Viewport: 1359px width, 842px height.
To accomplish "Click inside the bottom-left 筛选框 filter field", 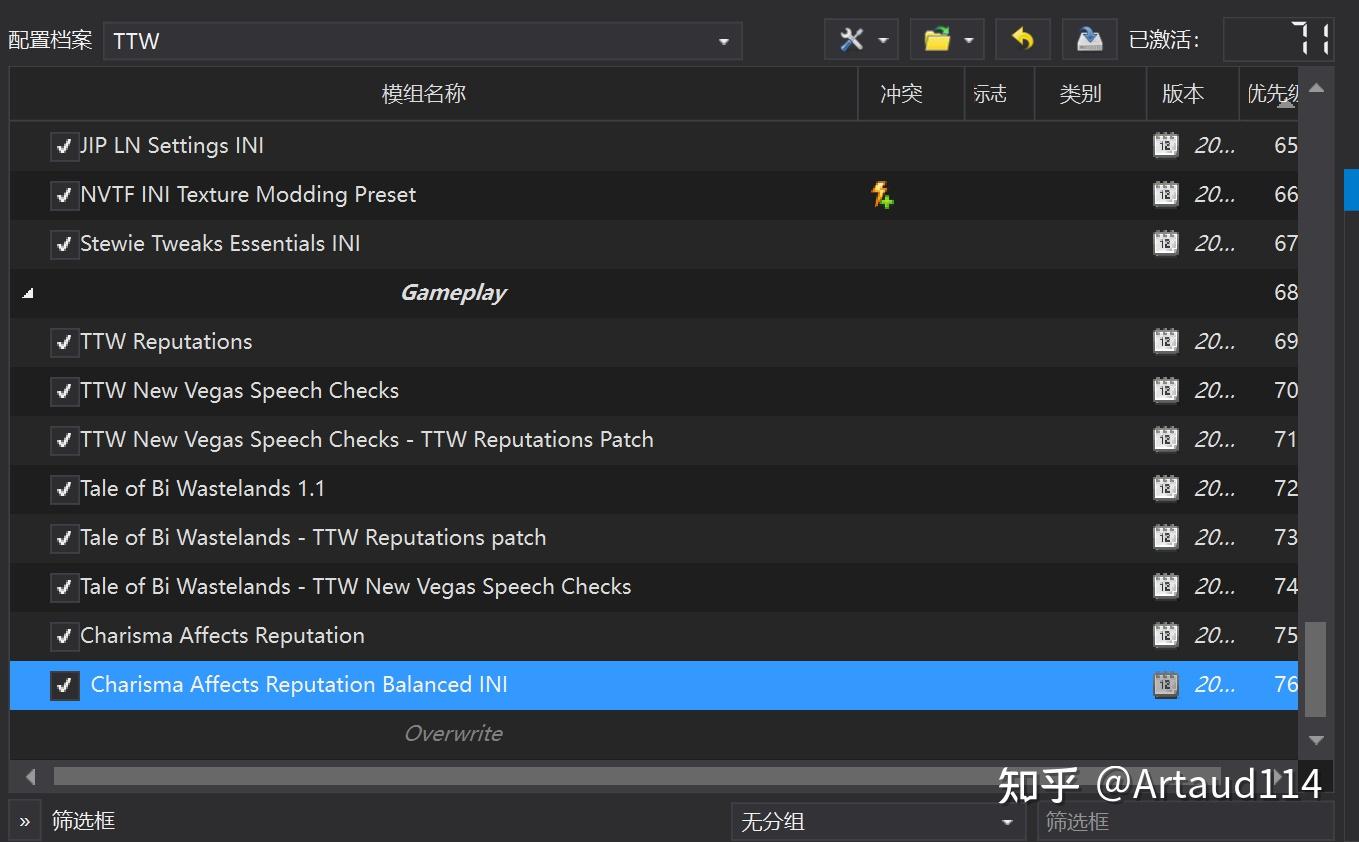I will pos(120,820).
